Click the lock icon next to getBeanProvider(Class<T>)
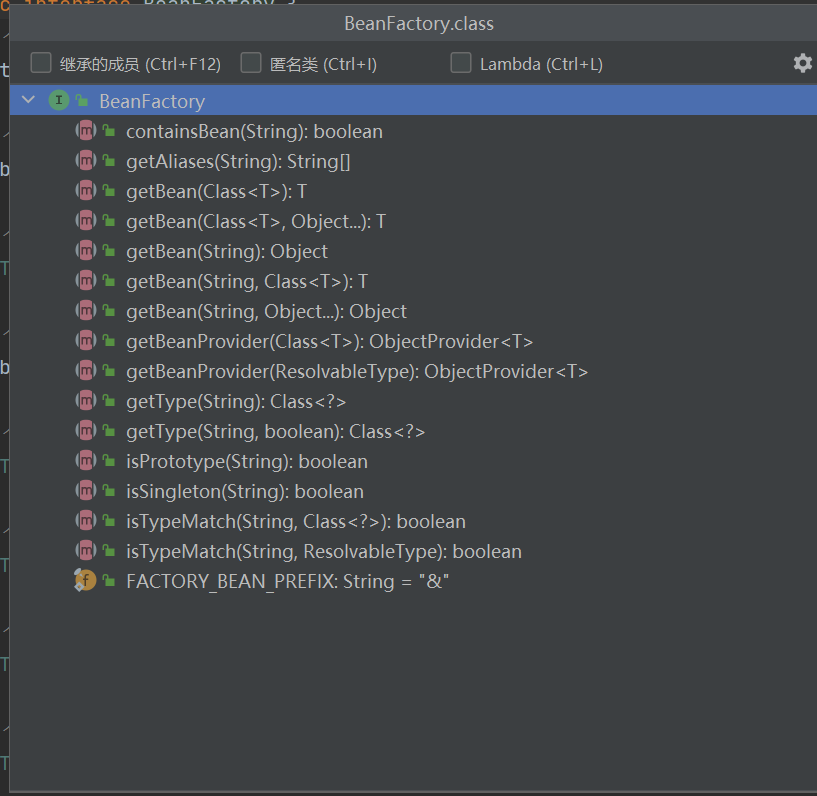This screenshot has height=796, width=817. pyautogui.click(x=107, y=341)
